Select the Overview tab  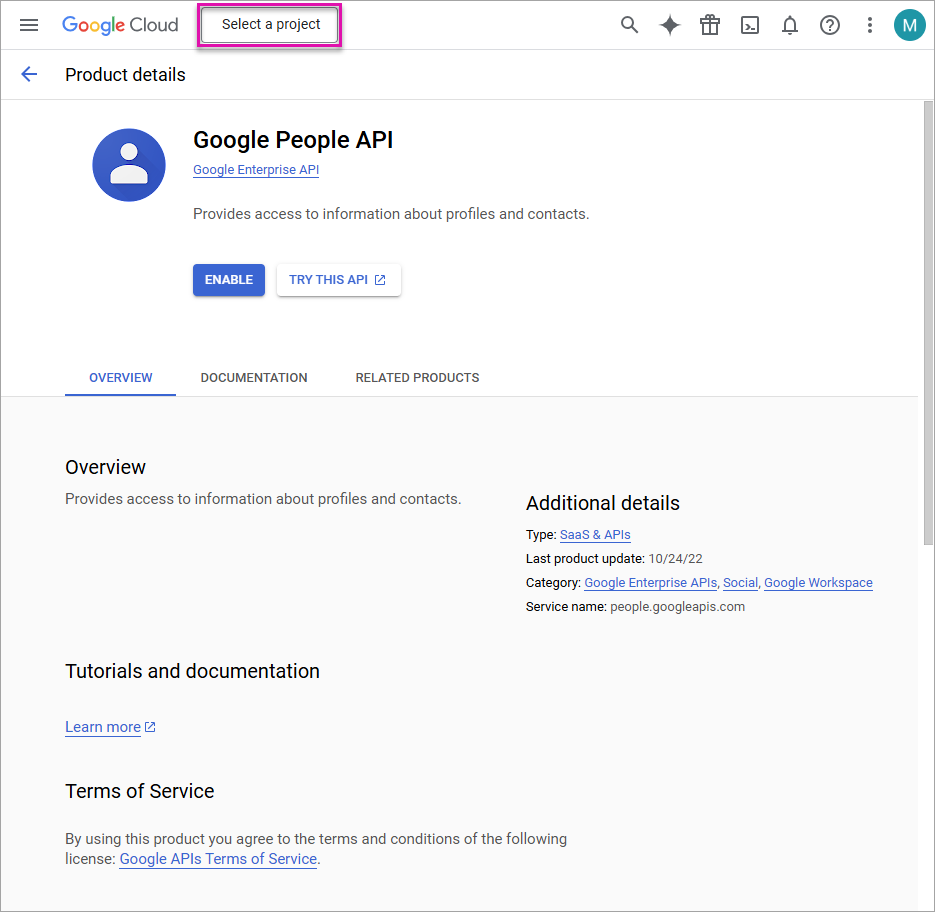[120, 378]
